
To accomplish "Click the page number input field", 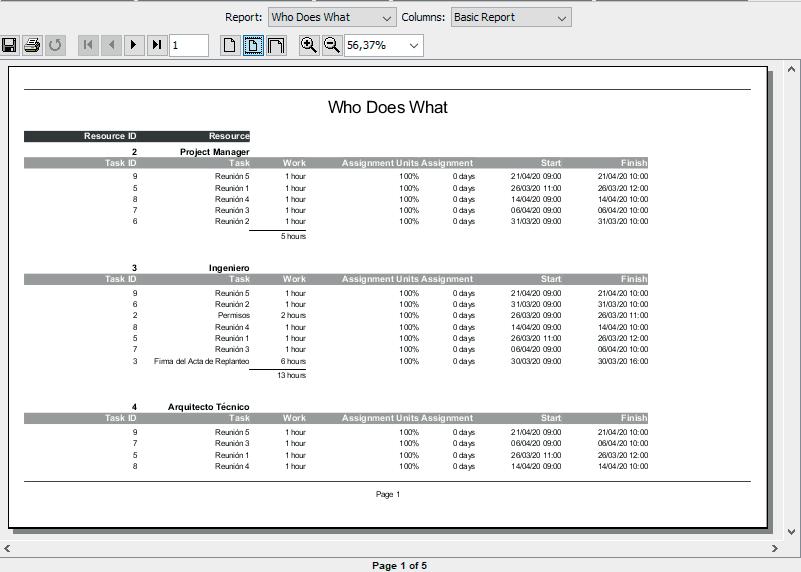I will 189,45.
